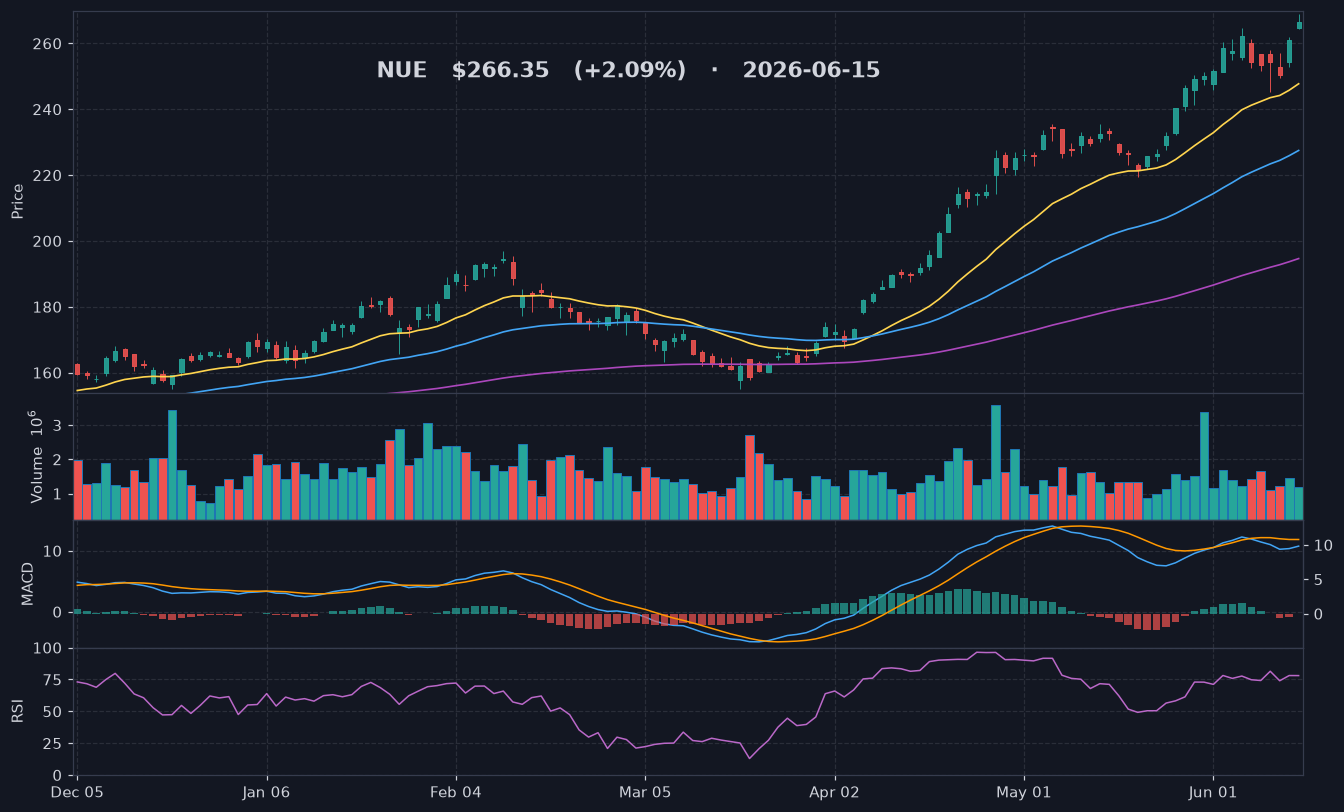Click the 25 tick on the RSI axis
The height and width of the screenshot is (812, 1344).
tap(54, 744)
